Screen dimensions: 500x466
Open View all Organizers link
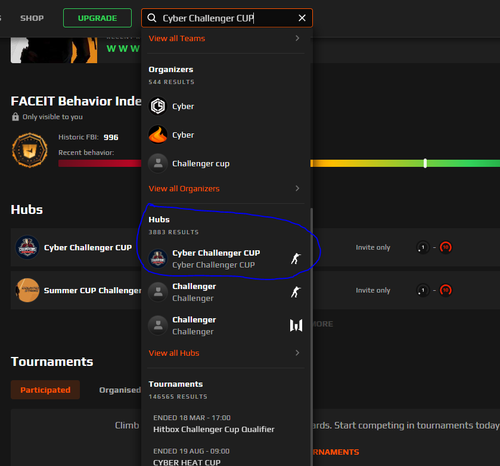tap(184, 189)
